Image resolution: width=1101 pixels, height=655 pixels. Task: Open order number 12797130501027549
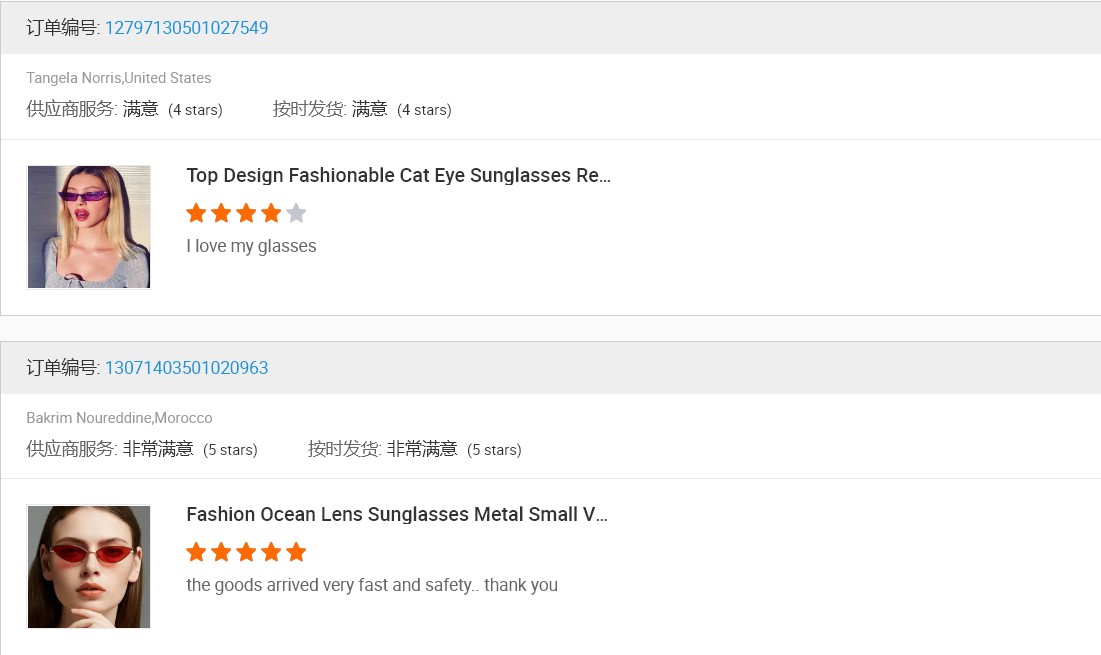tap(186, 28)
